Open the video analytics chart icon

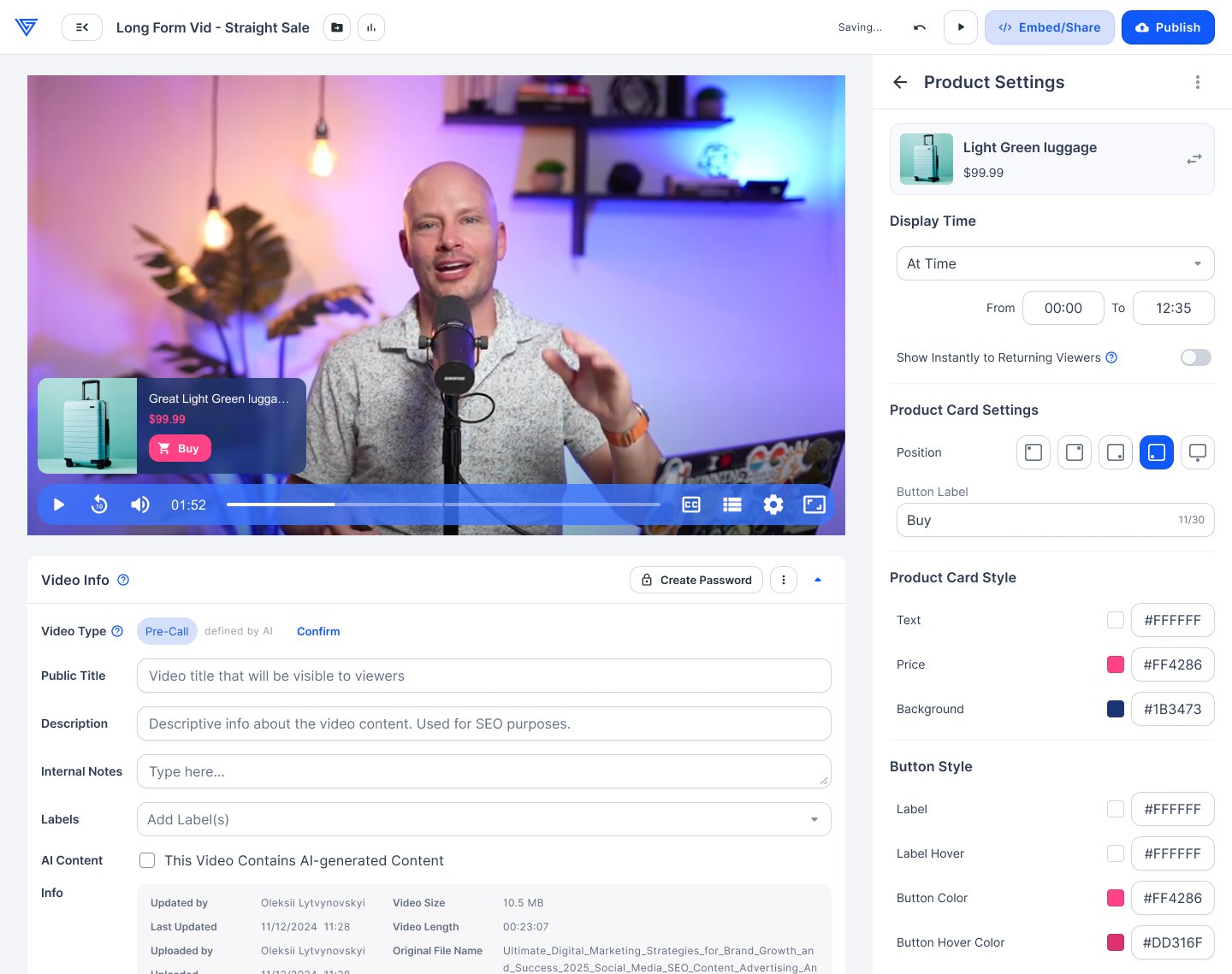tap(371, 27)
